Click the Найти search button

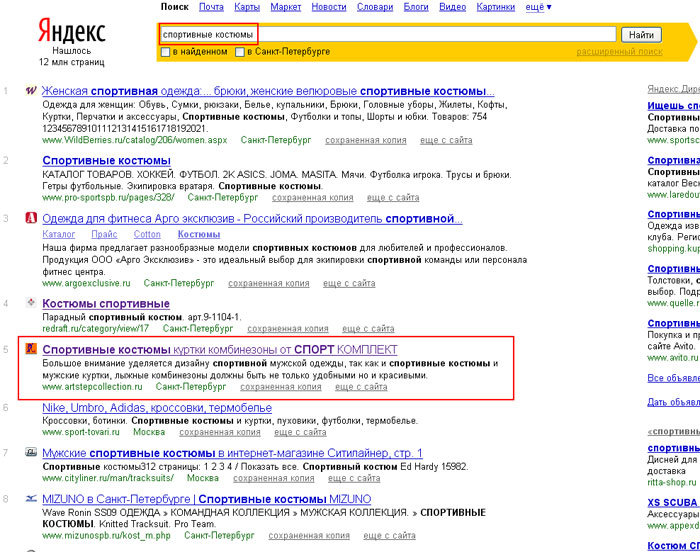tap(641, 35)
